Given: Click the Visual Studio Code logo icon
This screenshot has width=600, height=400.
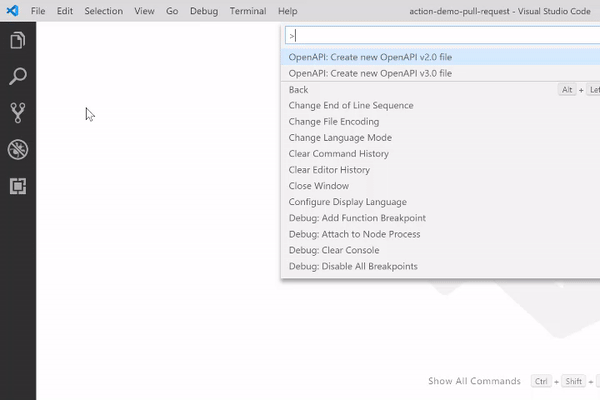Looking at the screenshot, I should (12, 11).
